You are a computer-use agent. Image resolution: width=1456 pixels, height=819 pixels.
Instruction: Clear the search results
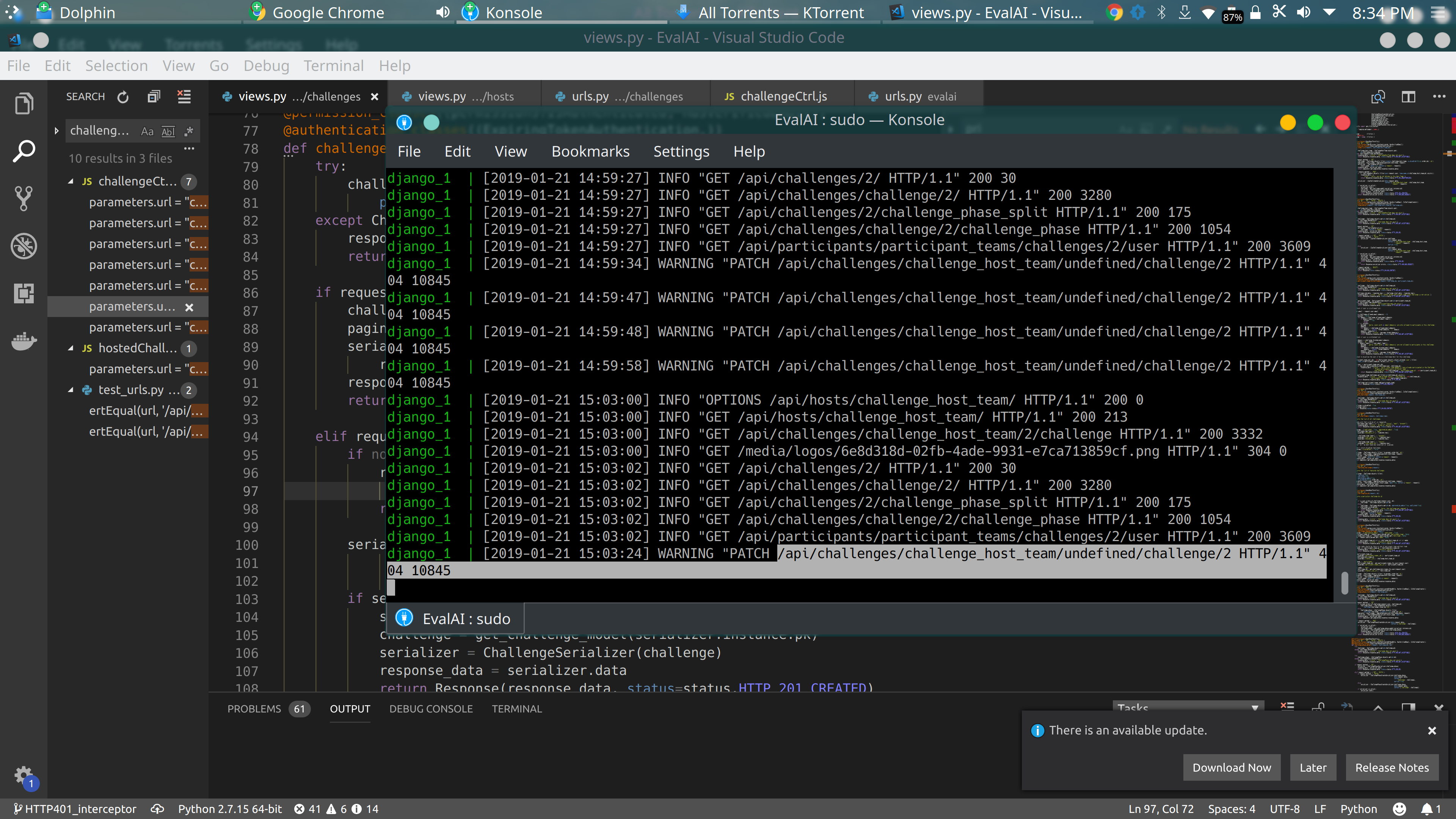pos(184,97)
